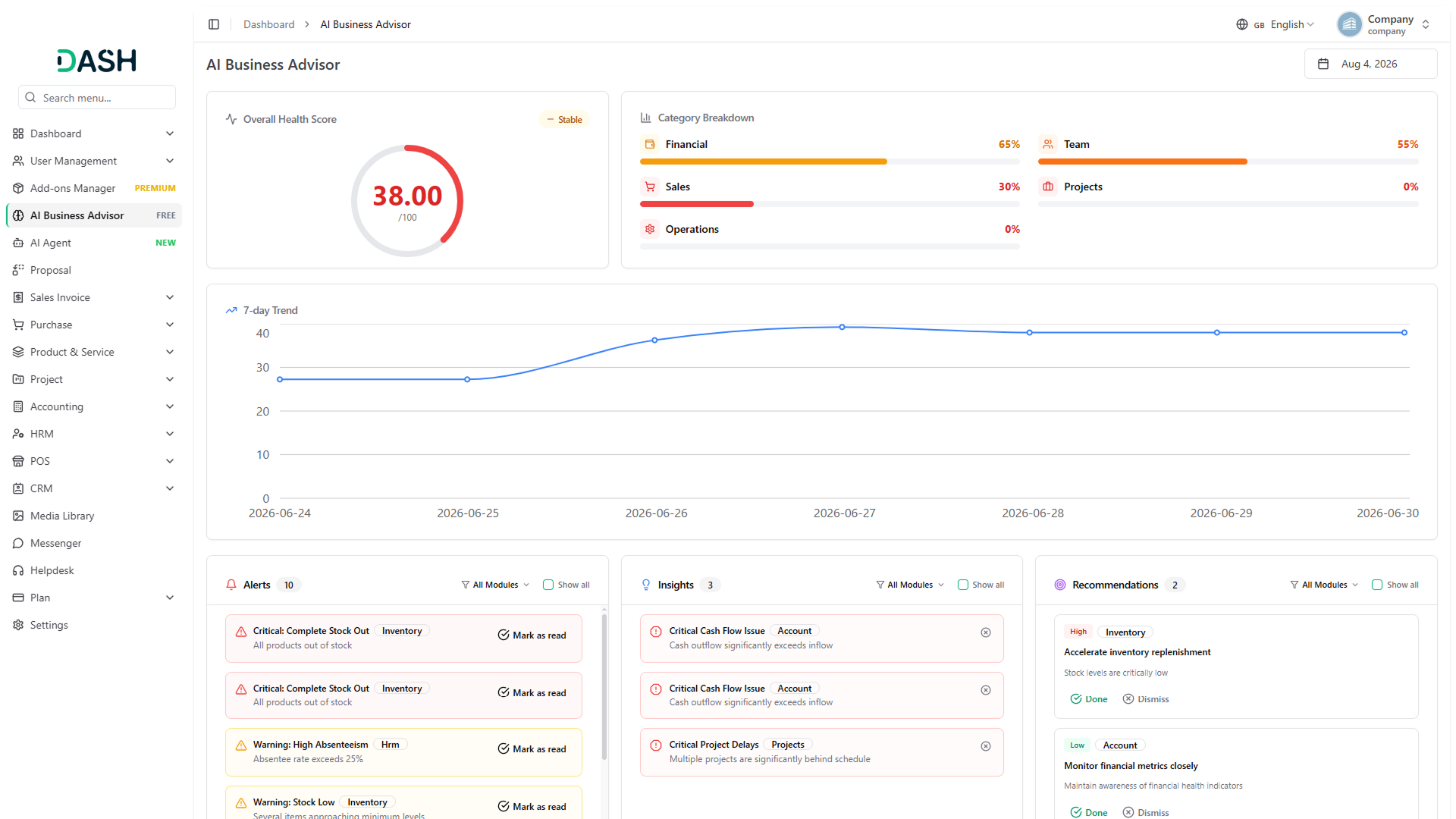This screenshot has width=1456, height=819.
Task: Click the Sales category cart icon
Action: click(650, 187)
